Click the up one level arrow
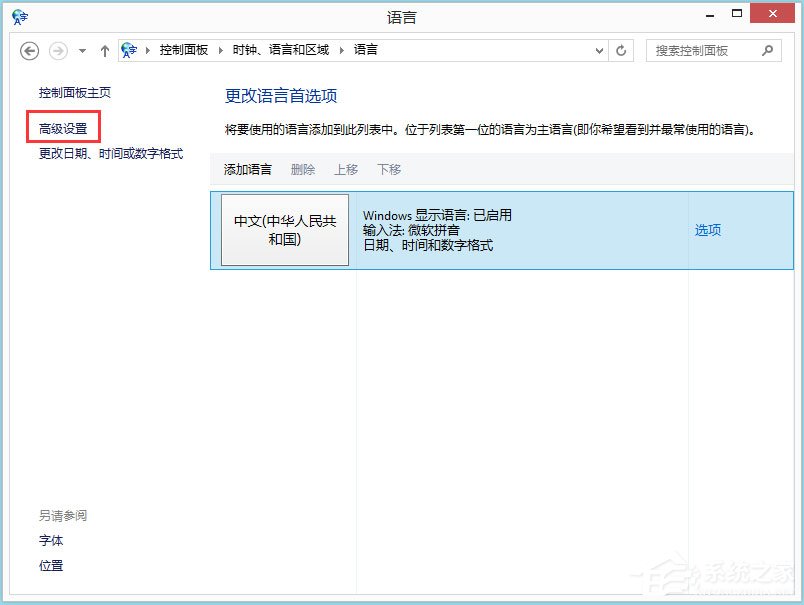This screenshot has height=605, width=804. [x=105, y=50]
